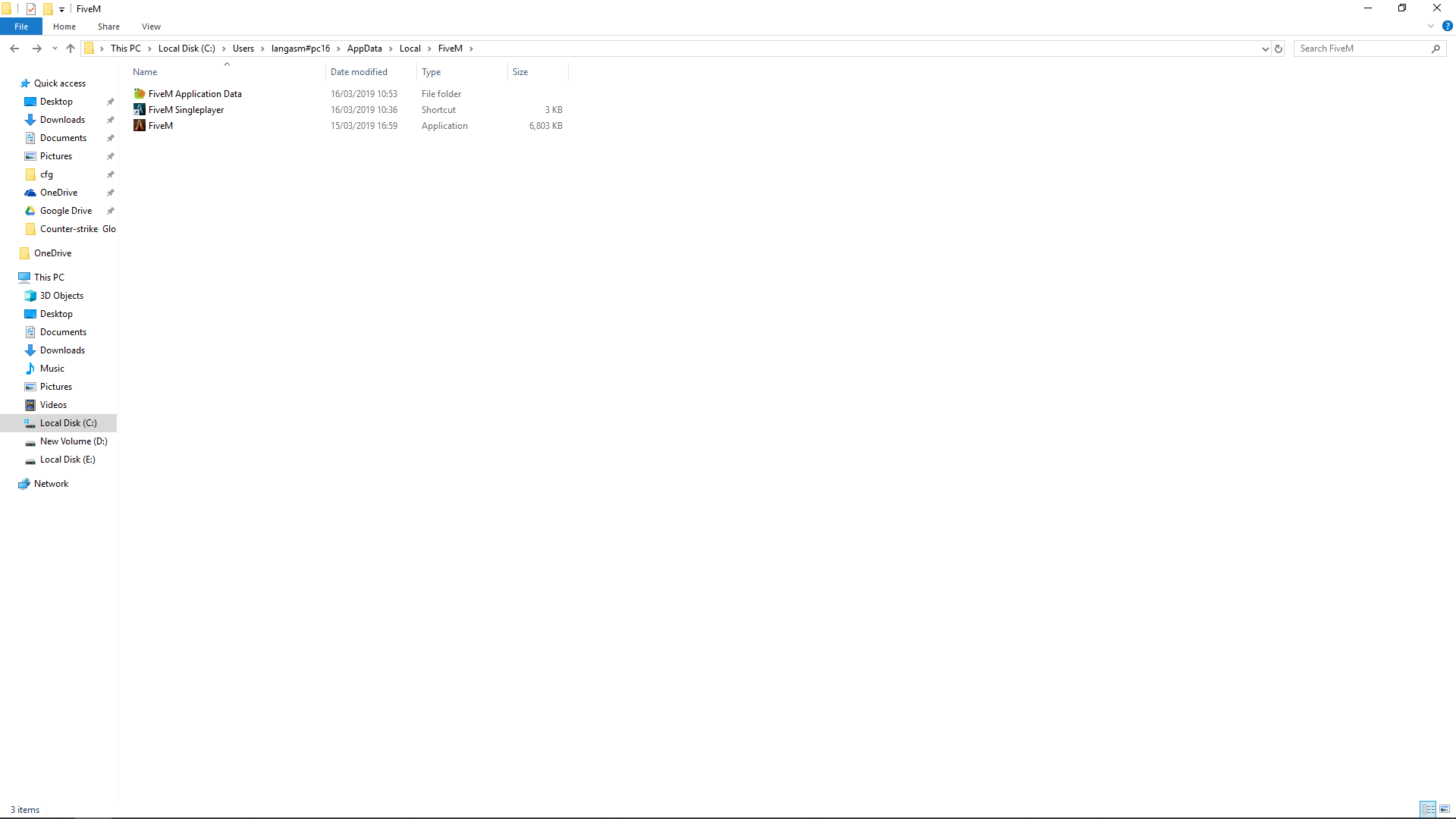Switch to large icons view button
This screenshot has width=1456, height=819.
[1445, 809]
